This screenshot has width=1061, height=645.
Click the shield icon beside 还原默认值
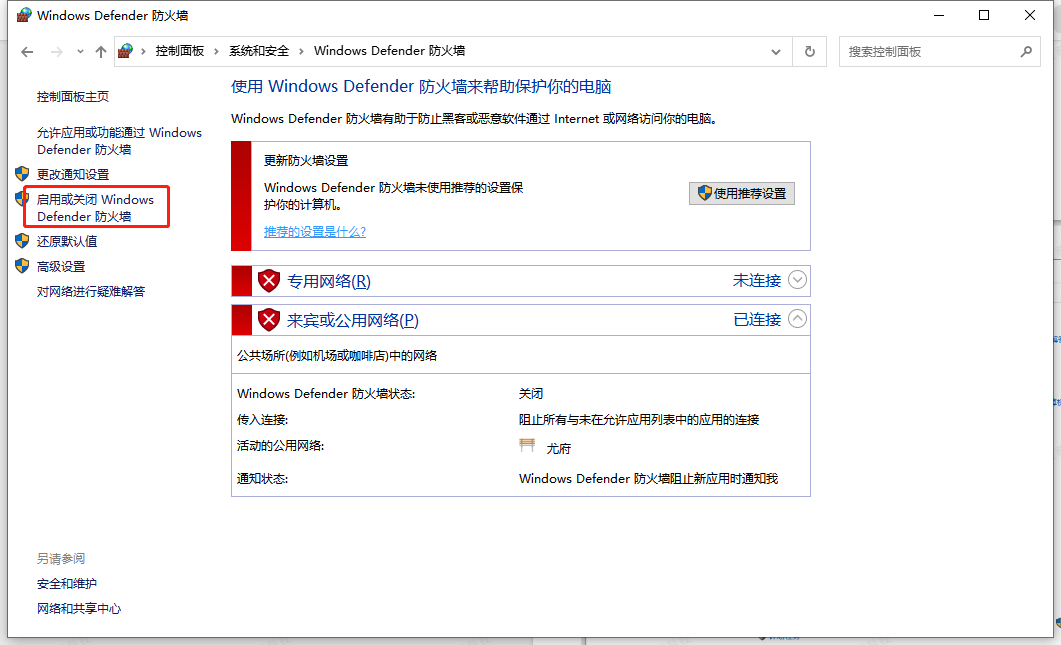[x=22, y=241]
